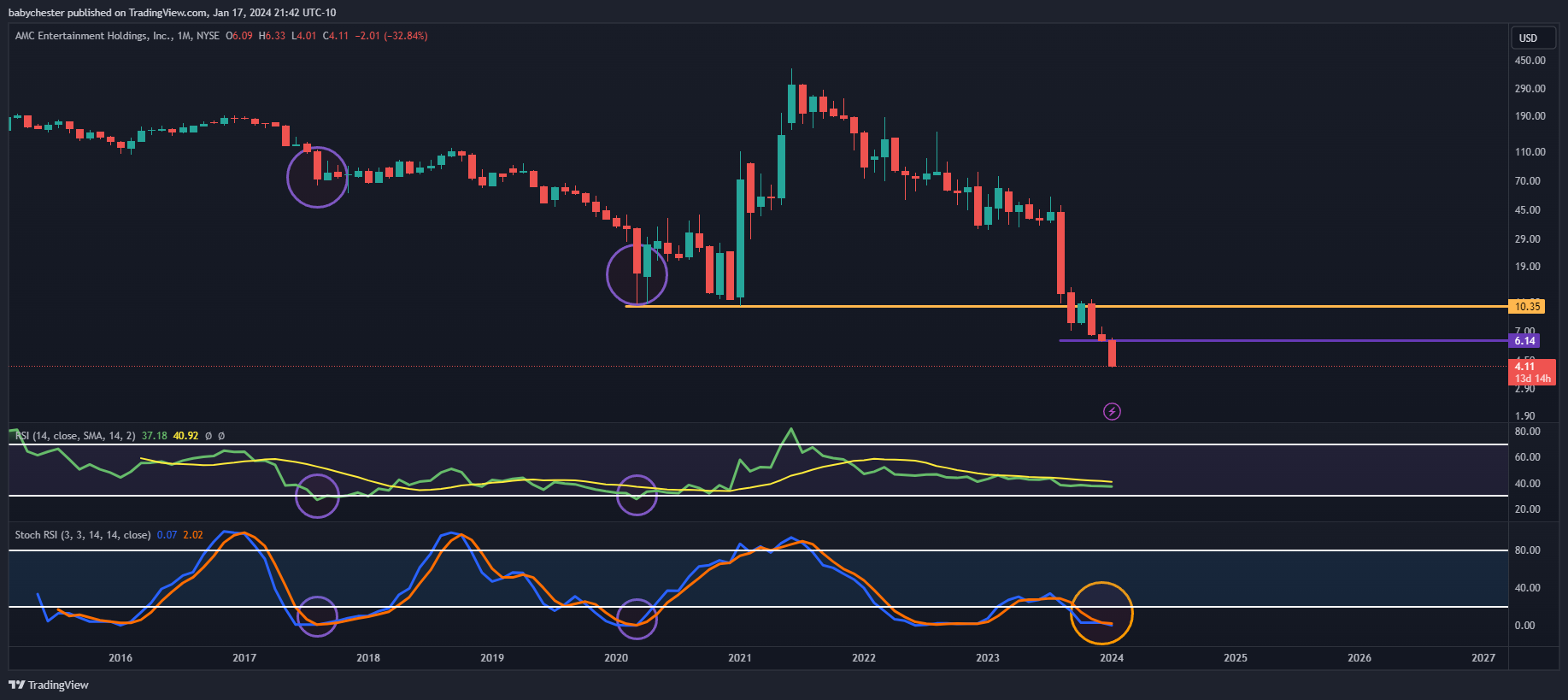This screenshot has height=700, width=1568.
Task: Click the 1.90 price scale value
Action: [x=1524, y=416]
